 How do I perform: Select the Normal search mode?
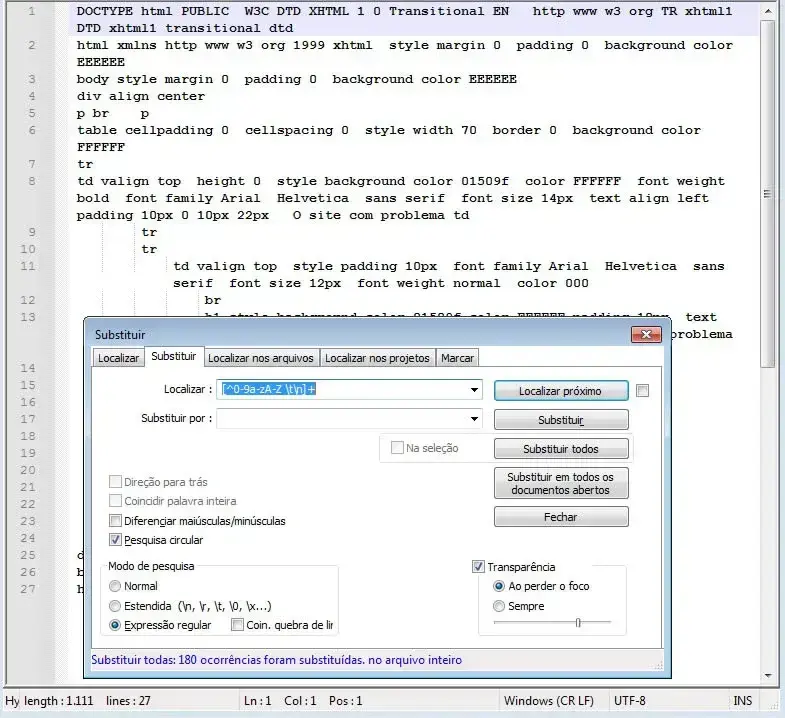pos(116,586)
